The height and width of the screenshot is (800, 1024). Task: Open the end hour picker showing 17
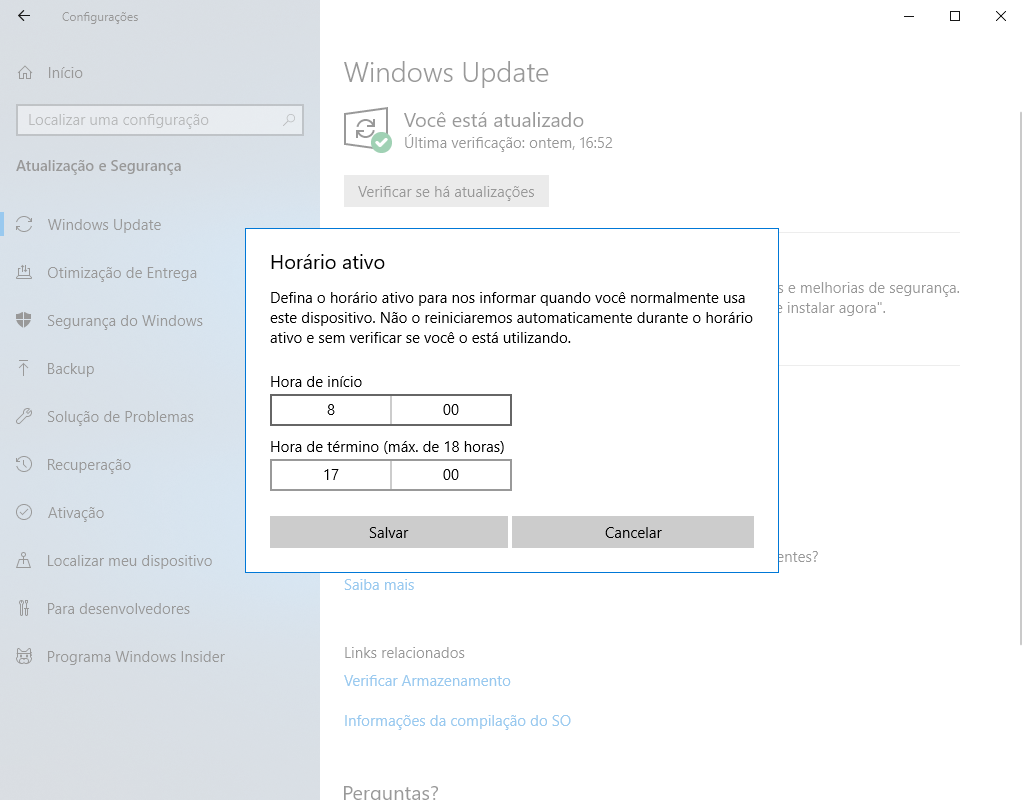331,475
